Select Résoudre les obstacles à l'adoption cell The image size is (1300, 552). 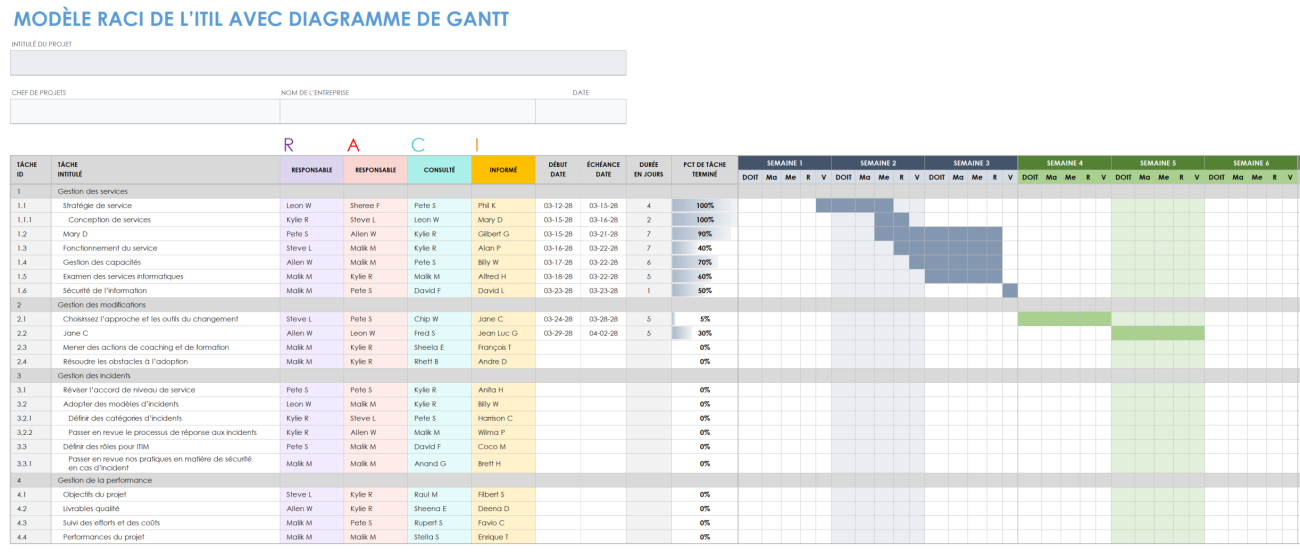click(165, 361)
